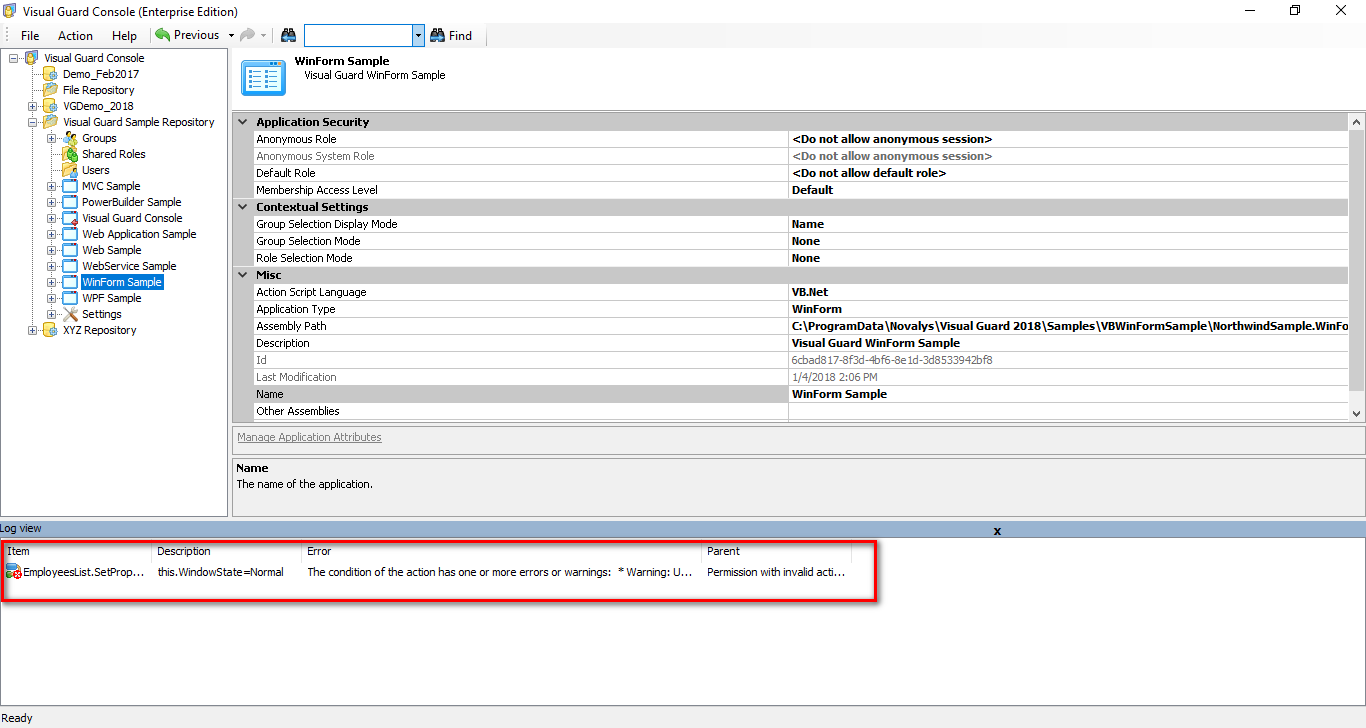
Task: Click the File Repository icon
Action: pos(52,90)
